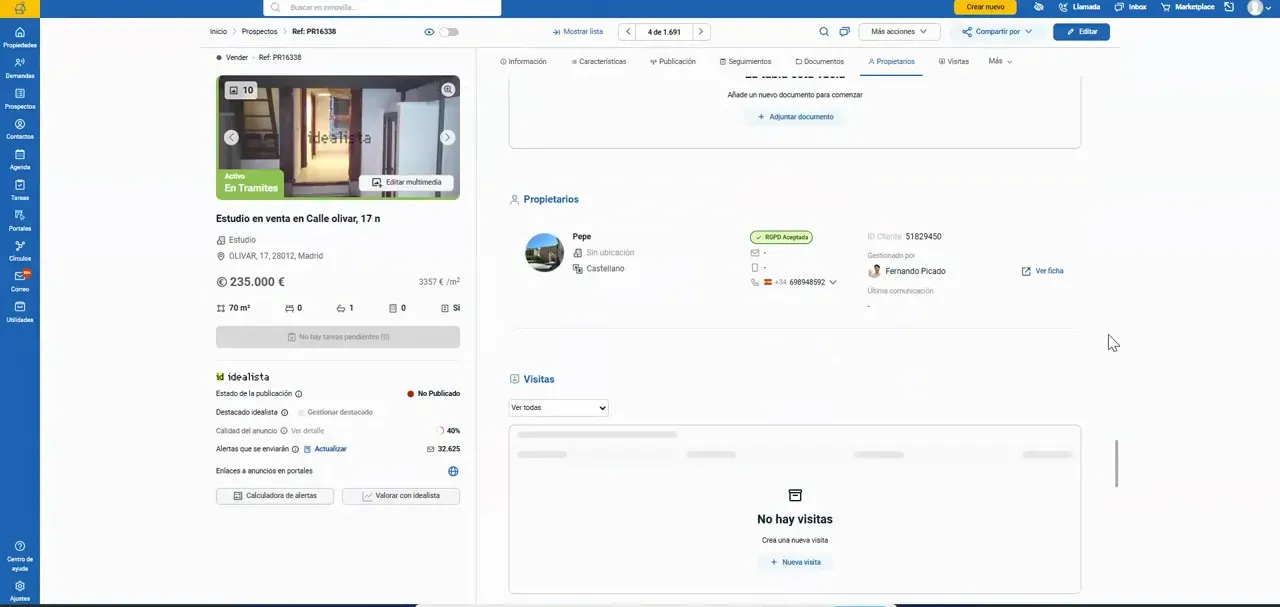Click the magnifier search icon in toolbar
This screenshot has height=607, width=1280.
point(824,32)
